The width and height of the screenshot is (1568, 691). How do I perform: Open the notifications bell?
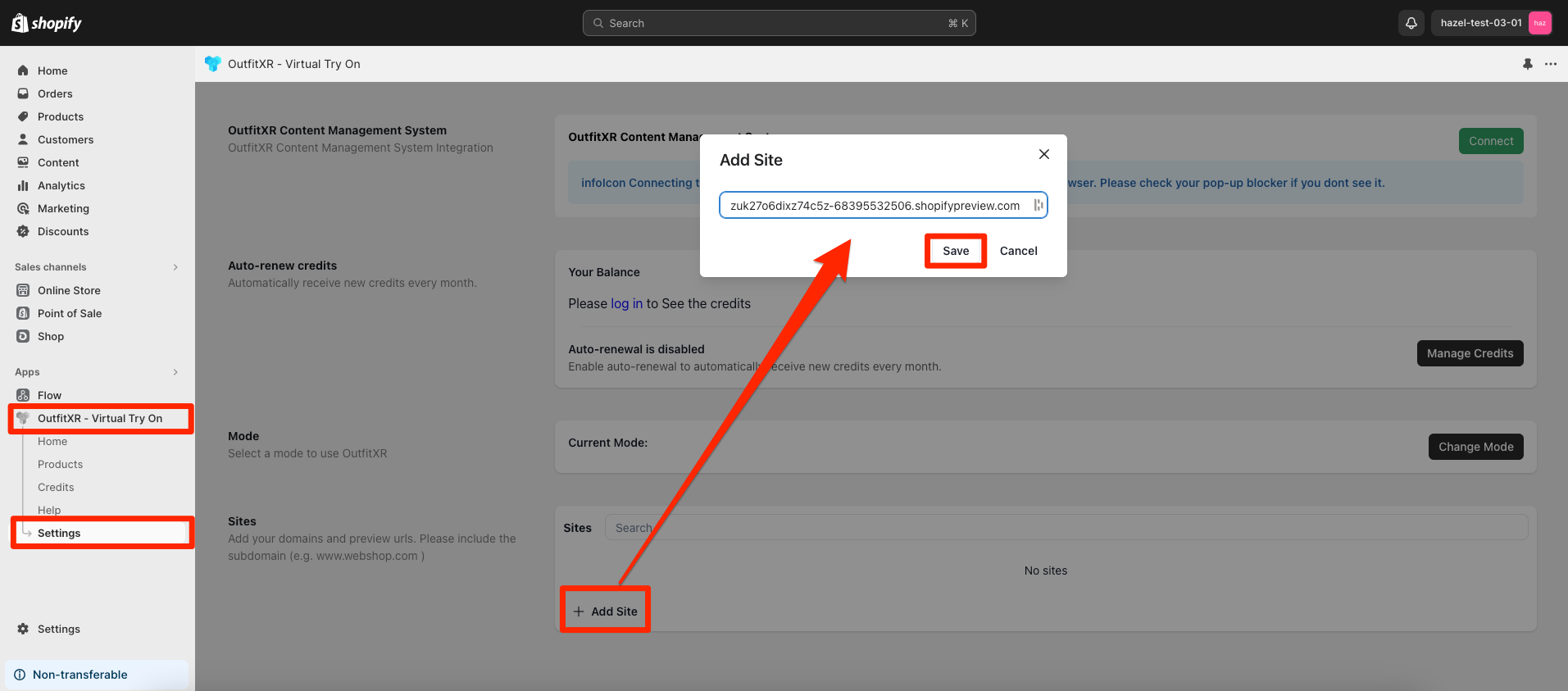click(x=1411, y=23)
